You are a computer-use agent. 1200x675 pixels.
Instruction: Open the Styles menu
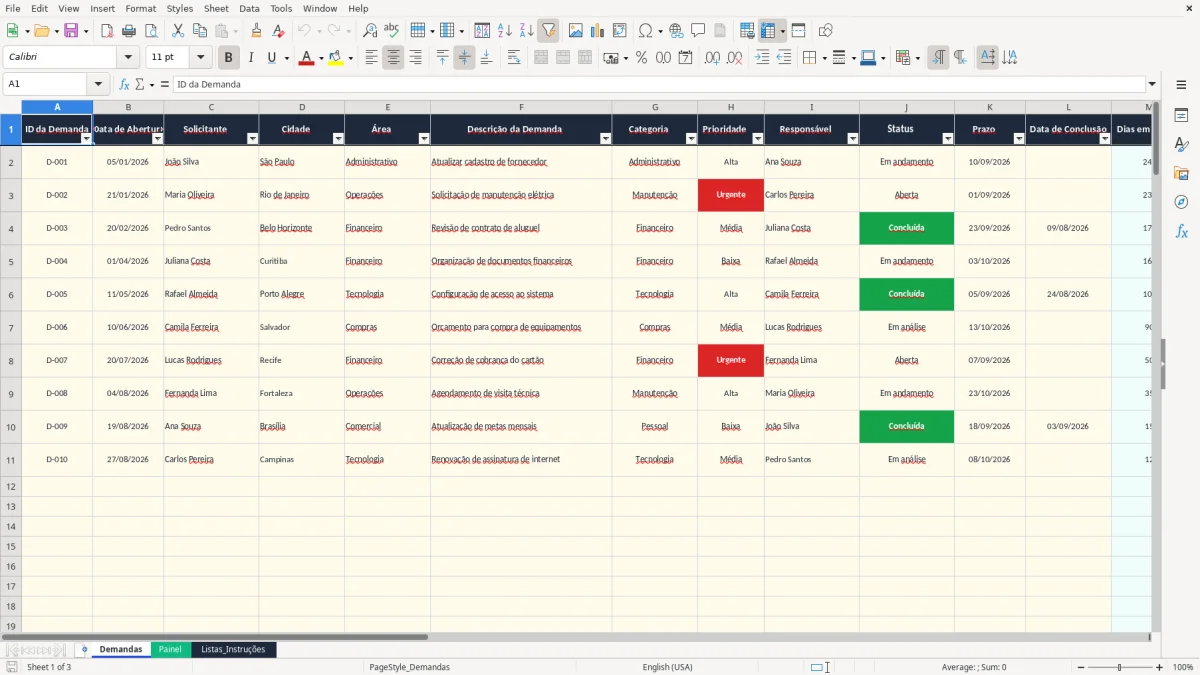[x=180, y=8]
